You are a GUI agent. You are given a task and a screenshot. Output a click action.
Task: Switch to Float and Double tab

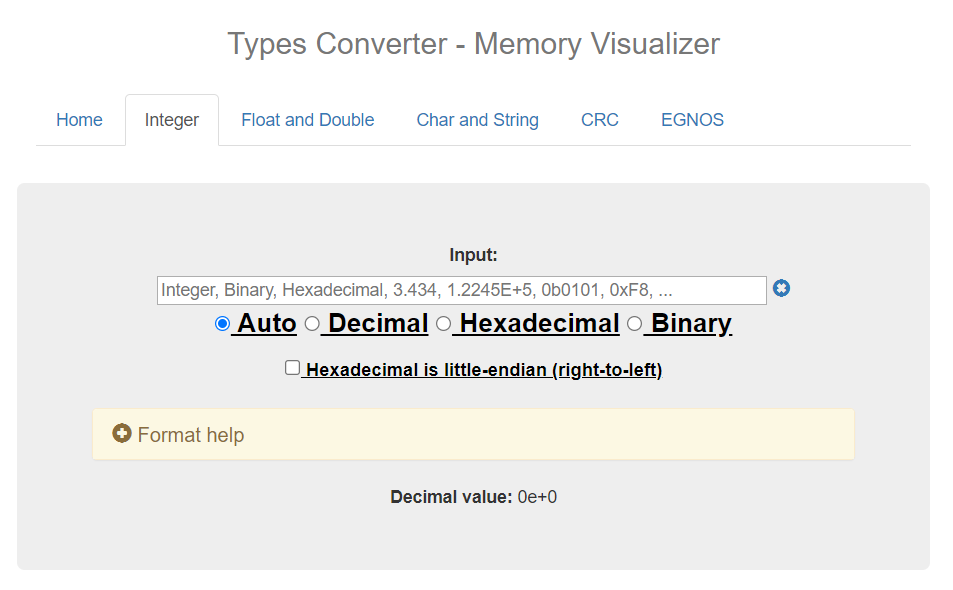click(307, 120)
